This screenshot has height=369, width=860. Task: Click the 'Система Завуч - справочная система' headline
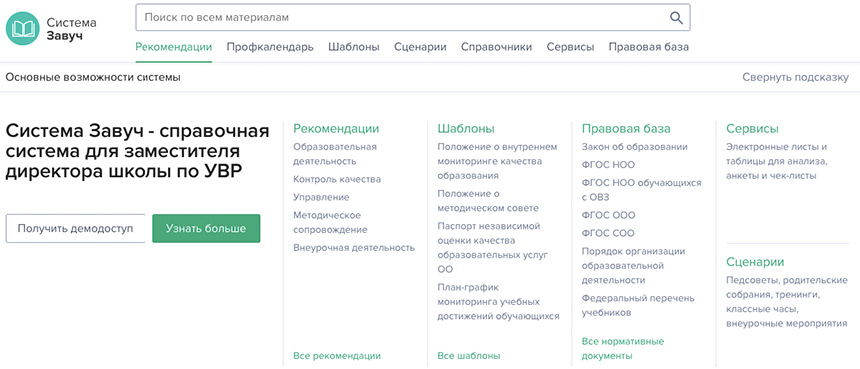point(138,151)
